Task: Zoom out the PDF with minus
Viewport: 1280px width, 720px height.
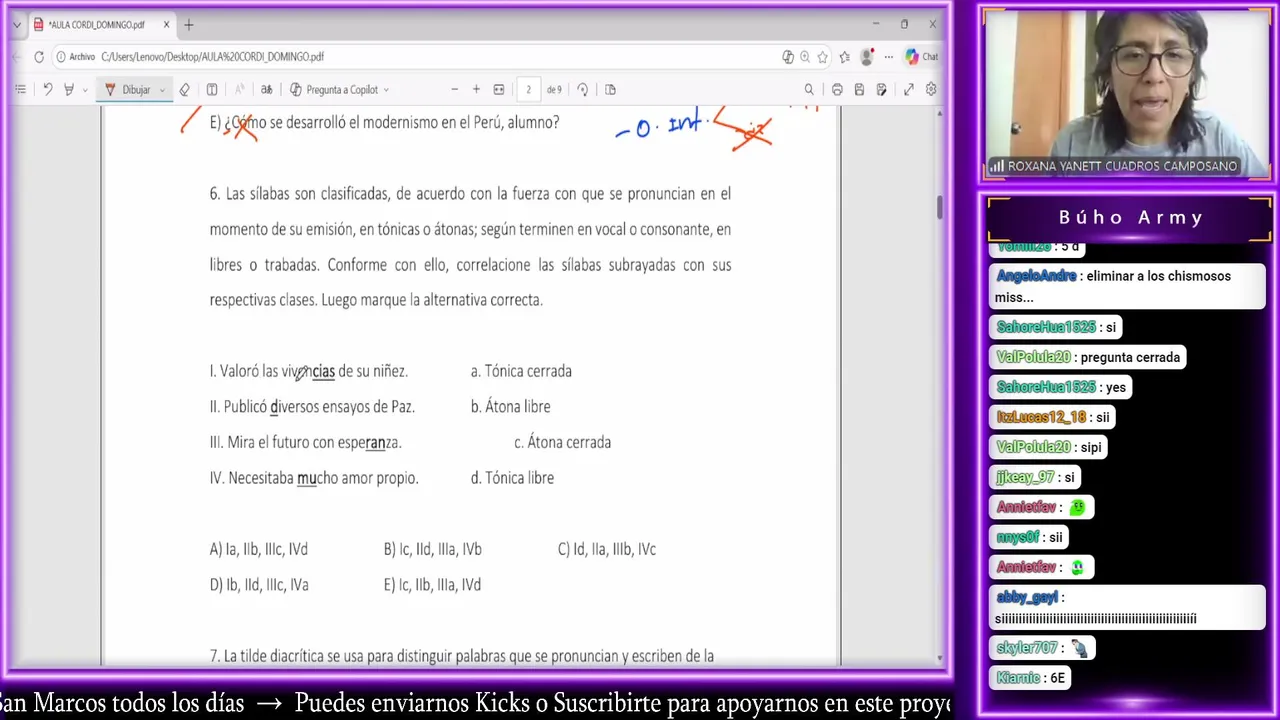Action: tap(454, 90)
